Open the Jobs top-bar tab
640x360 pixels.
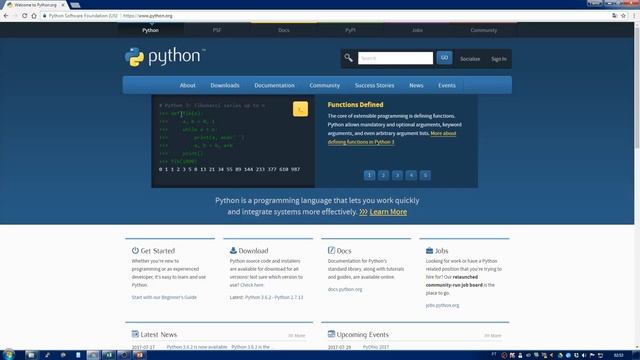pyautogui.click(x=417, y=30)
